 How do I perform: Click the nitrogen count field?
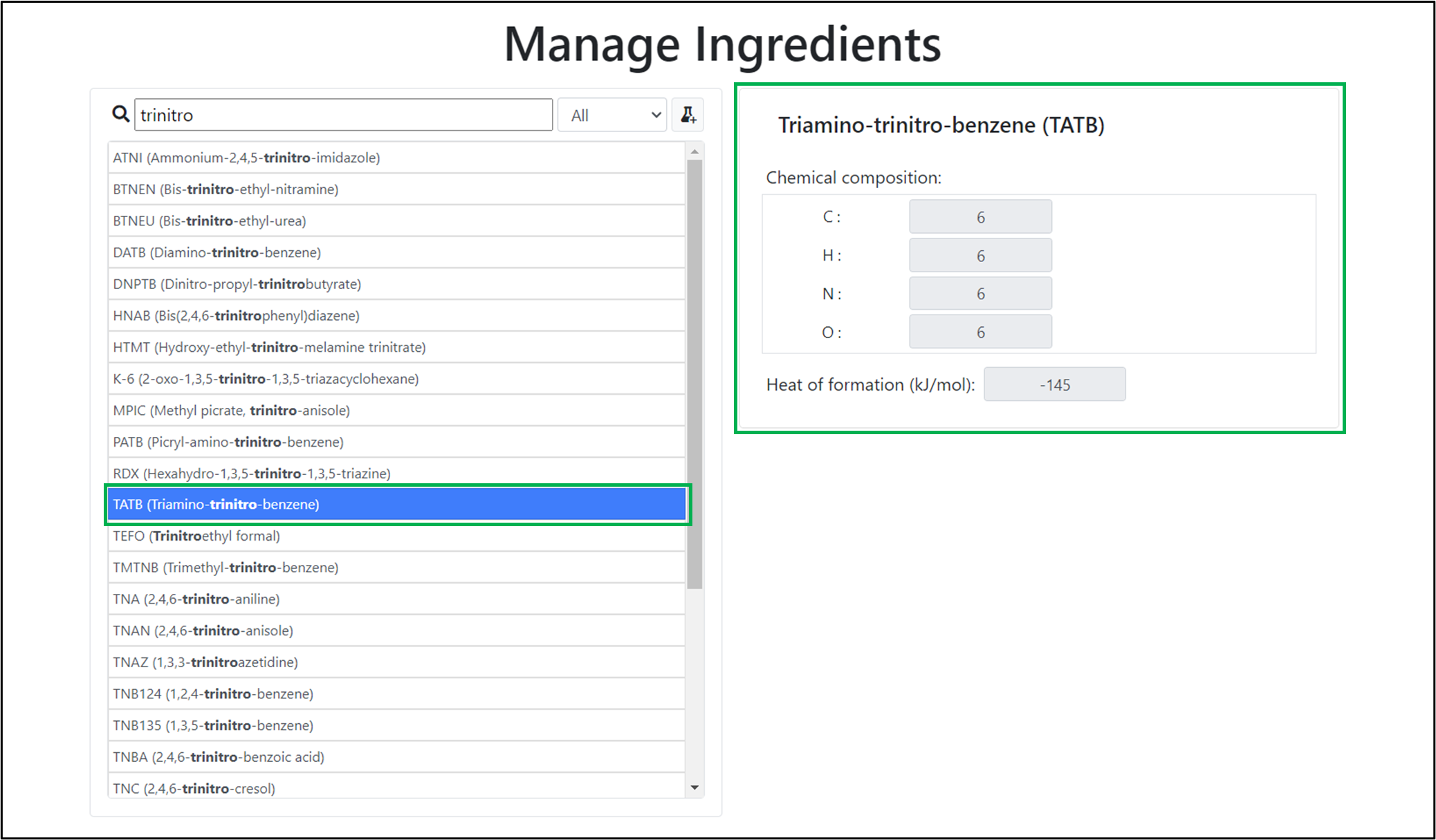tap(980, 294)
